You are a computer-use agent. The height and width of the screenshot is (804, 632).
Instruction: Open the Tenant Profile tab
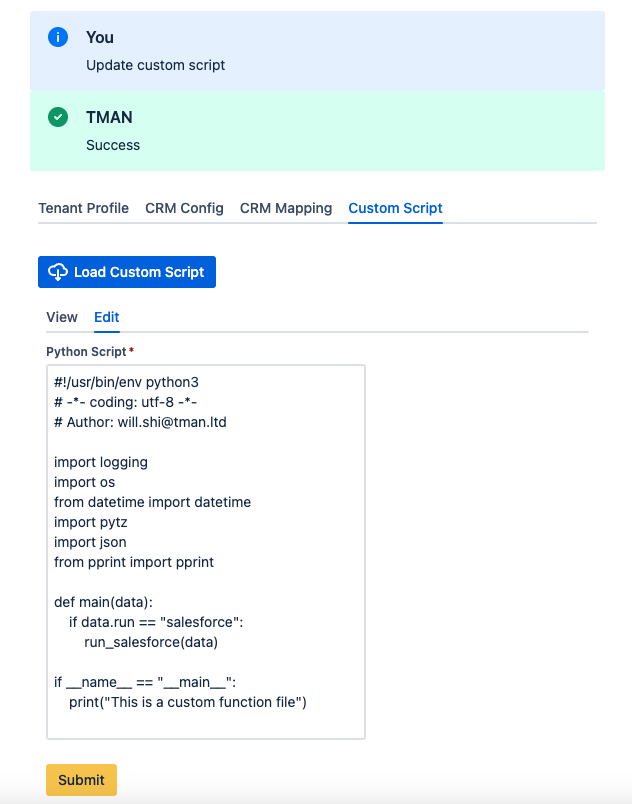click(x=84, y=208)
